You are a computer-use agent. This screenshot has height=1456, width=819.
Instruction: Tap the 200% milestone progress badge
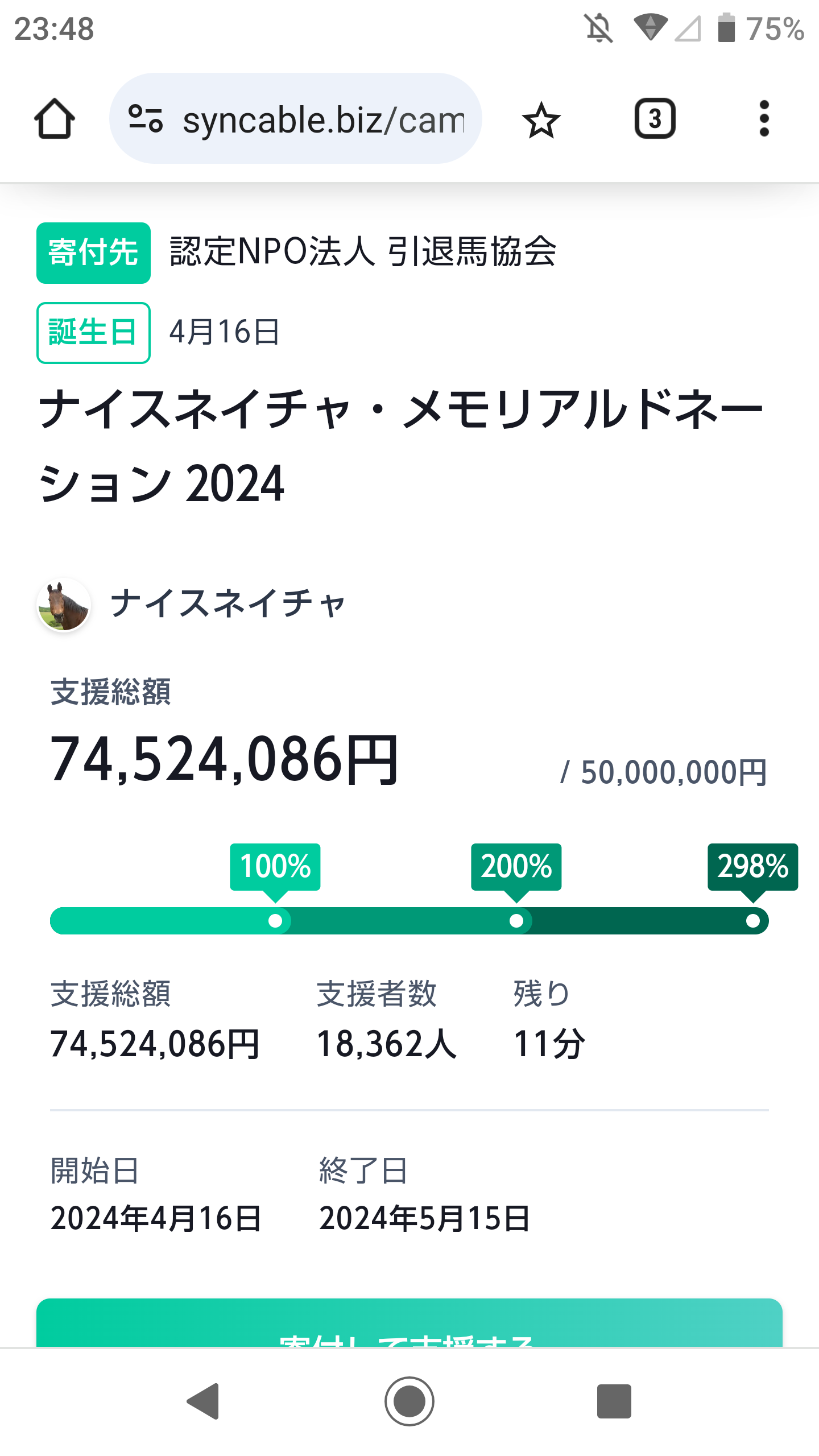pos(516,867)
